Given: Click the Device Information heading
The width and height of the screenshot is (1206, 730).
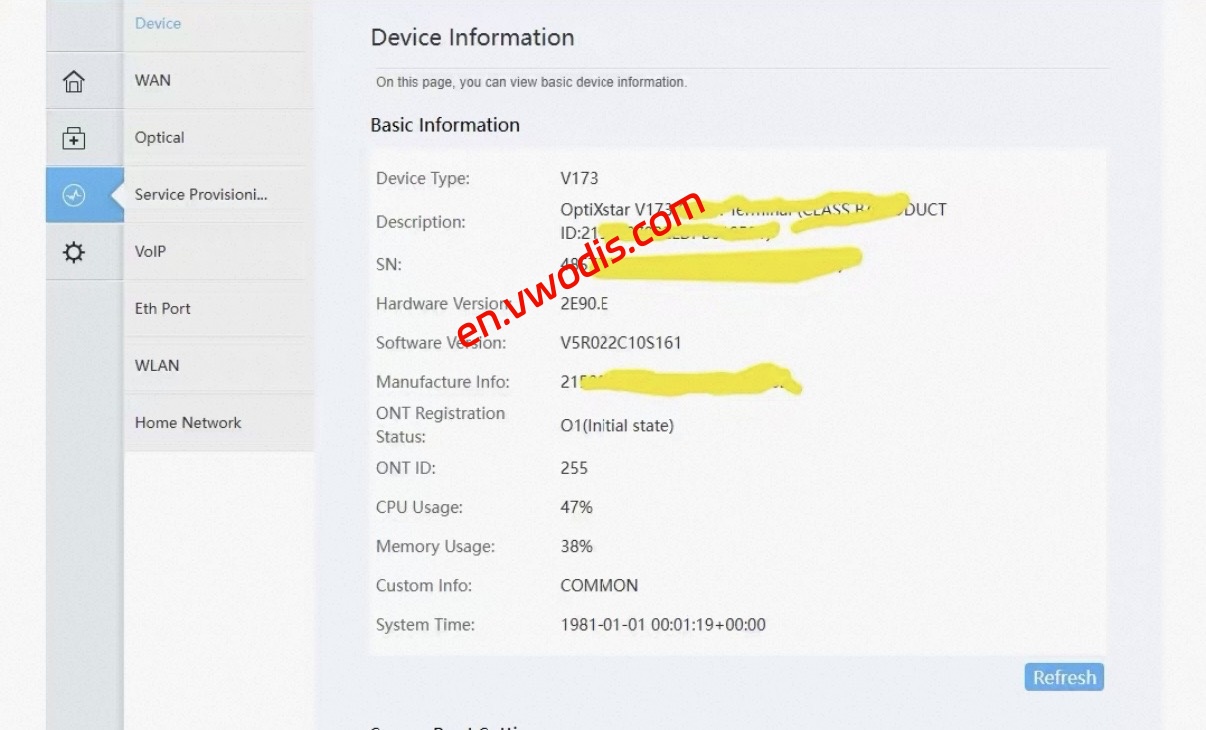Looking at the screenshot, I should (x=472, y=38).
